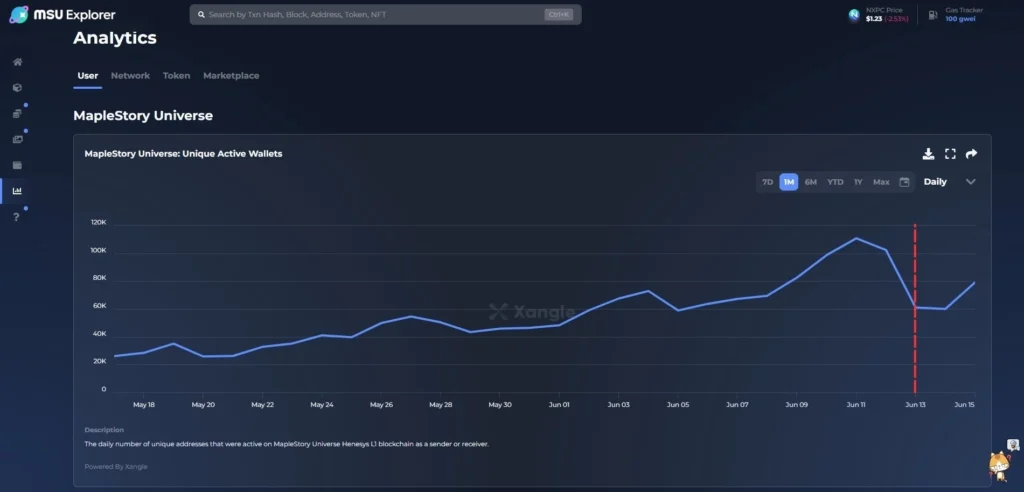1024x492 pixels.
Task: Select the 6M time range
Action: pos(810,182)
